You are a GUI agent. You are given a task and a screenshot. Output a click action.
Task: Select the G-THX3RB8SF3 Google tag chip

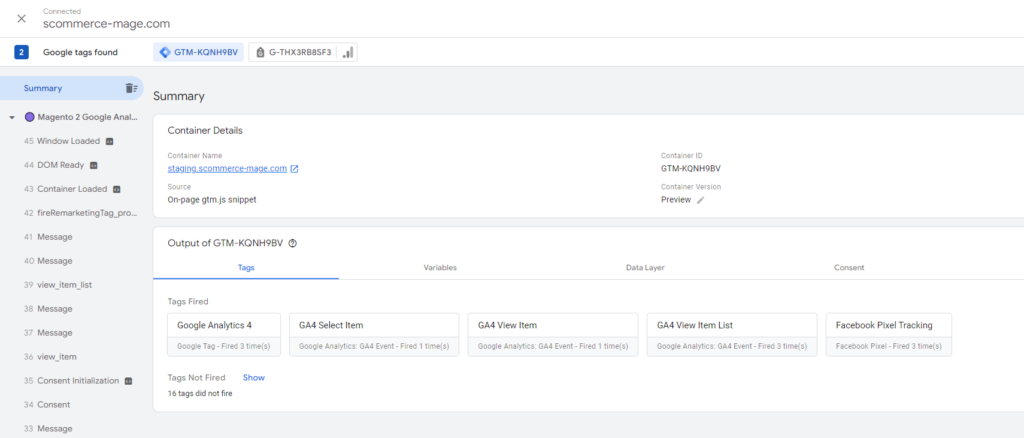[293, 52]
